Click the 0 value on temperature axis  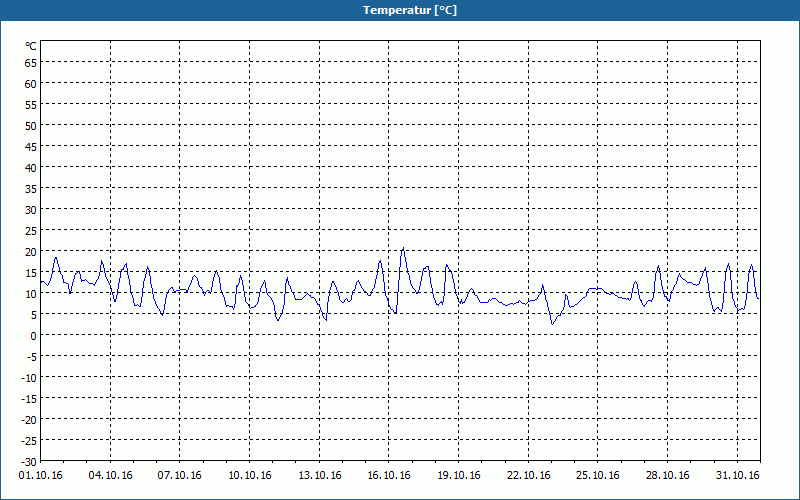pyautogui.click(x=34, y=336)
